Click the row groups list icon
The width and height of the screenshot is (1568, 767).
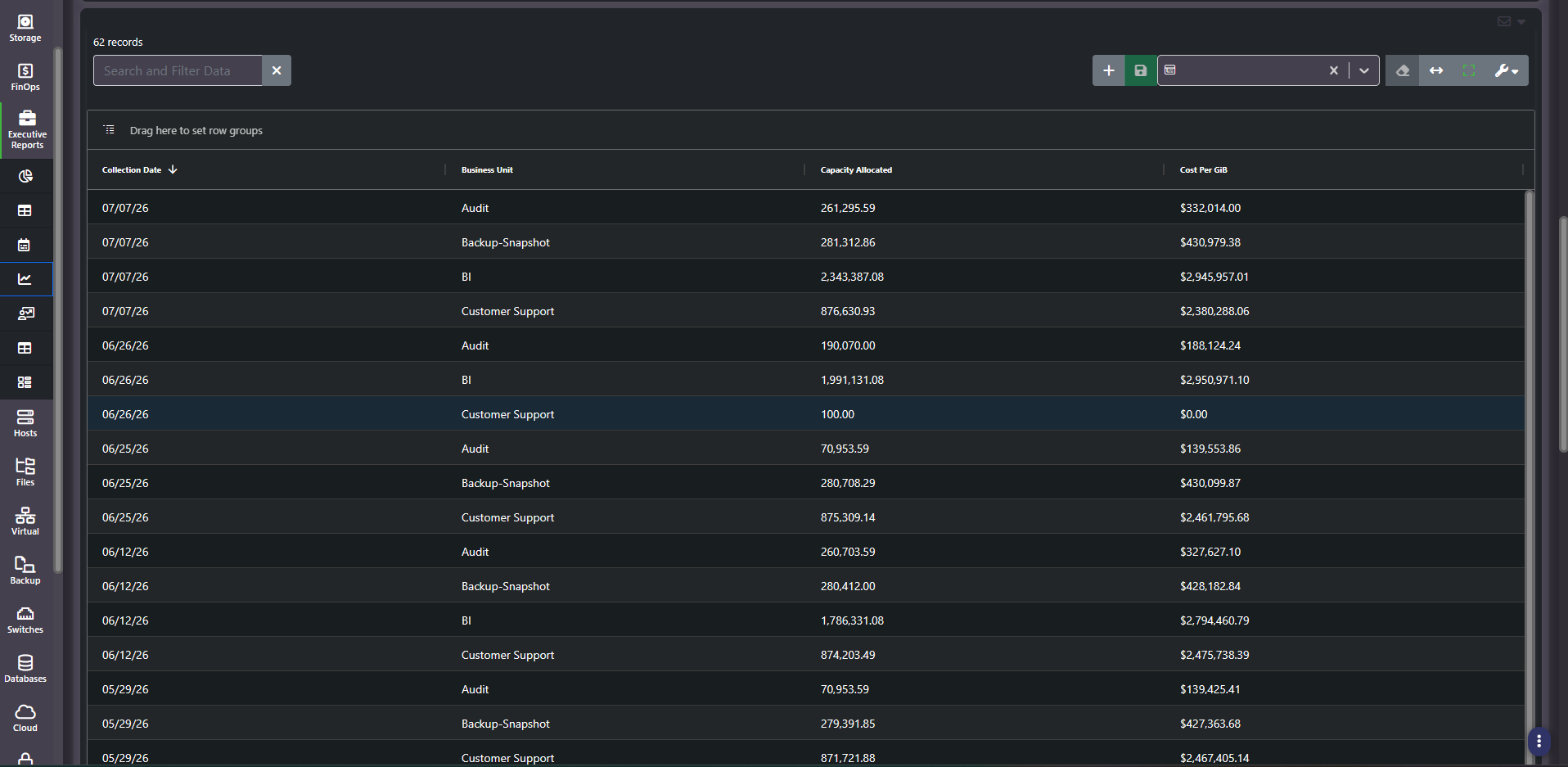pyautogui.click(x=110, y=130)
